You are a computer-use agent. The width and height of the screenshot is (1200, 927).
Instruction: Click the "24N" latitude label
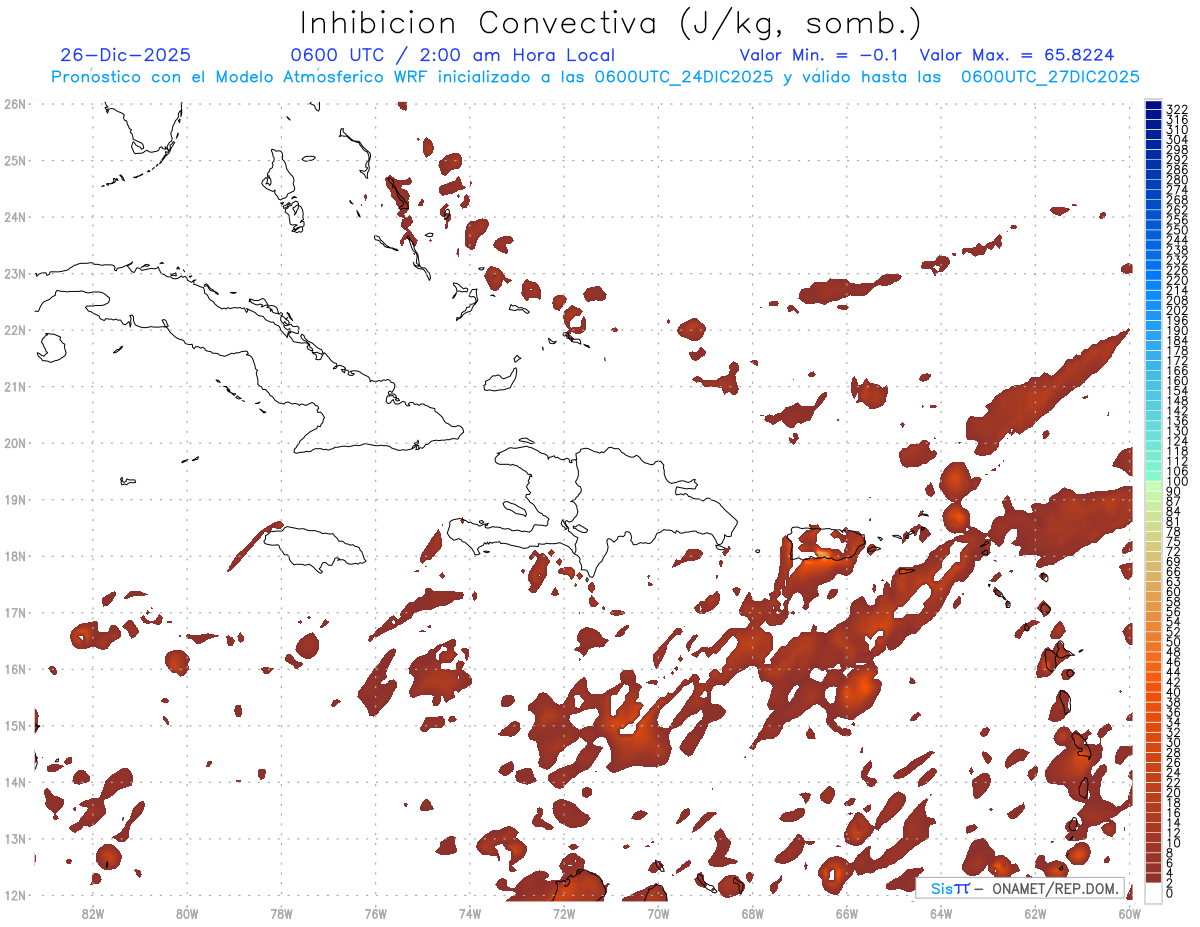click(x=15, y=216)
